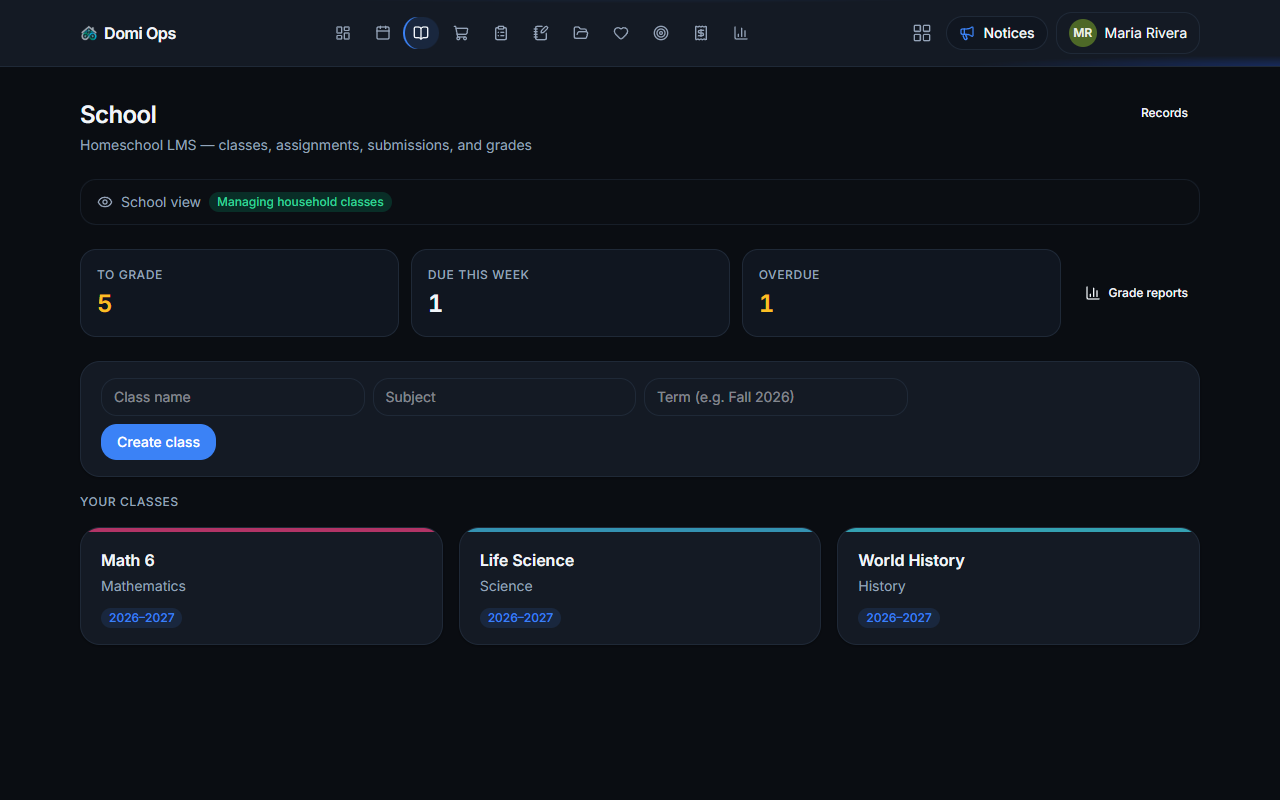Focus the Subject input field
The height and width of the screenshot is (800, 1280).
pyautogui.click(x=504, y=397)
